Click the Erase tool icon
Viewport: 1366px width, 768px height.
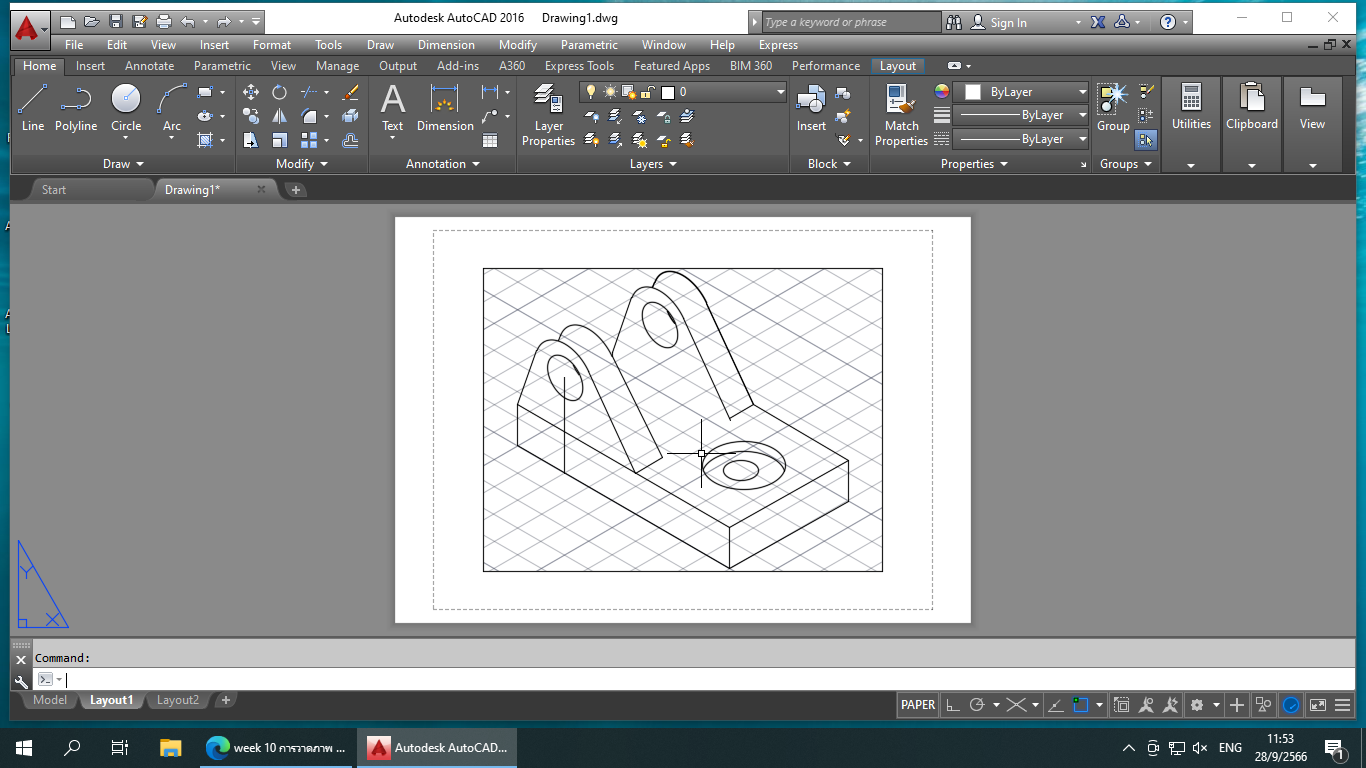tap(350, 92)
